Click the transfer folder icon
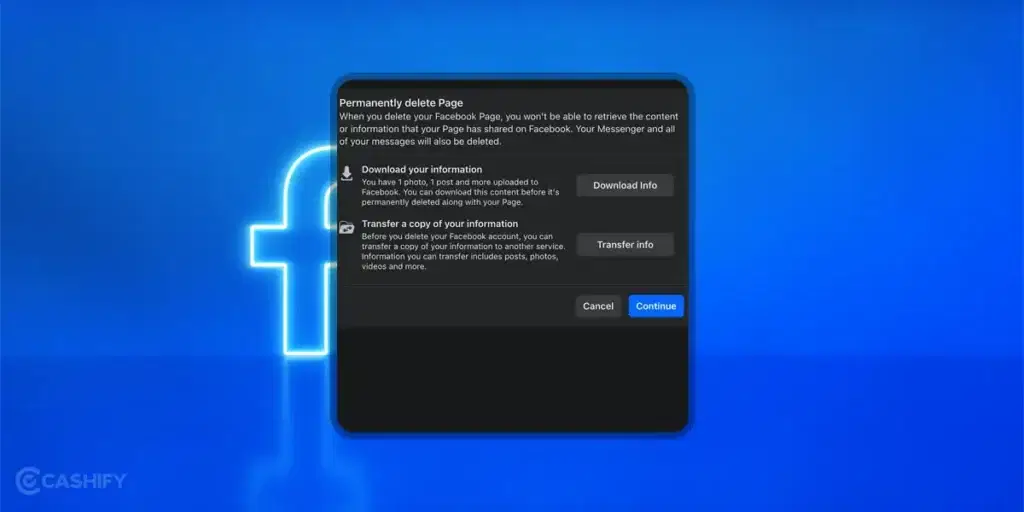The width and height of the screenshot is (1024, 512). point(347,227)
